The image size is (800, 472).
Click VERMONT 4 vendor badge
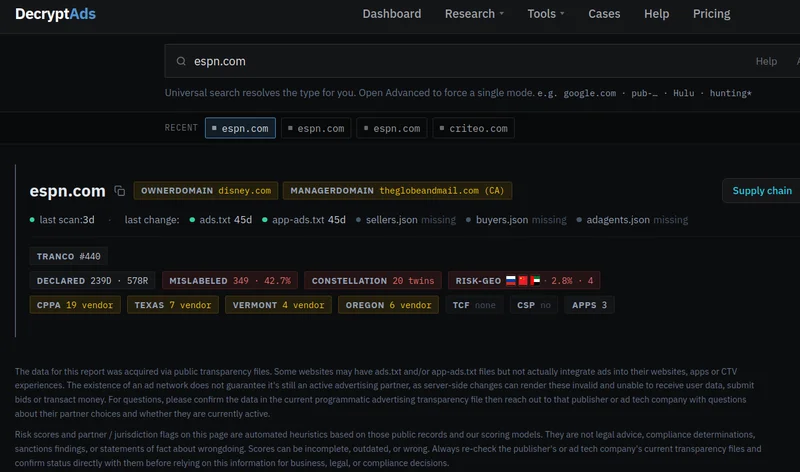click(279, 305)
